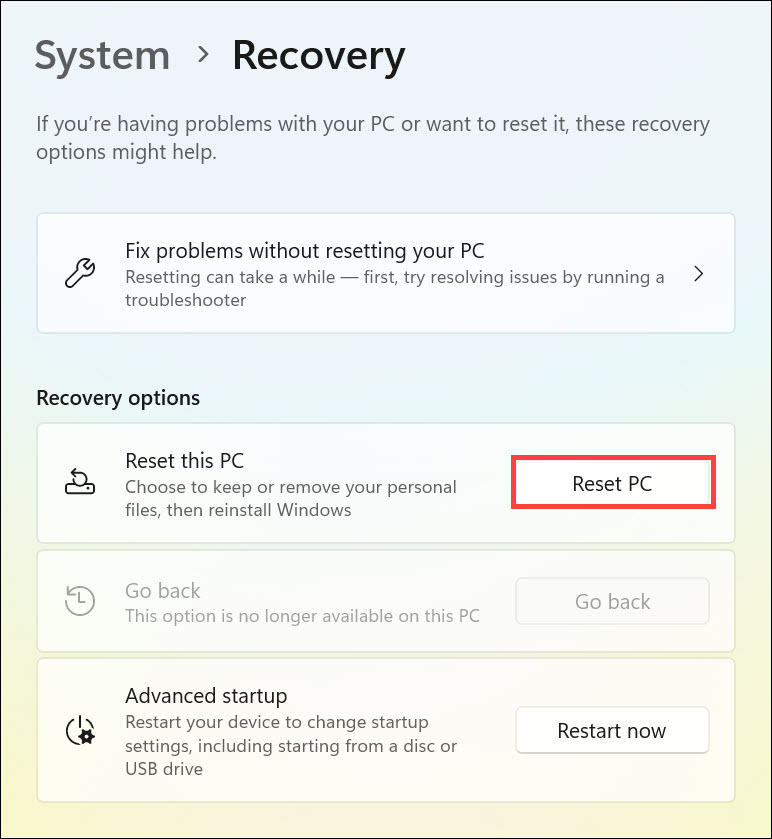Click the Reset this PC drive icon
The image size is (772, 839).
point(79,483)
